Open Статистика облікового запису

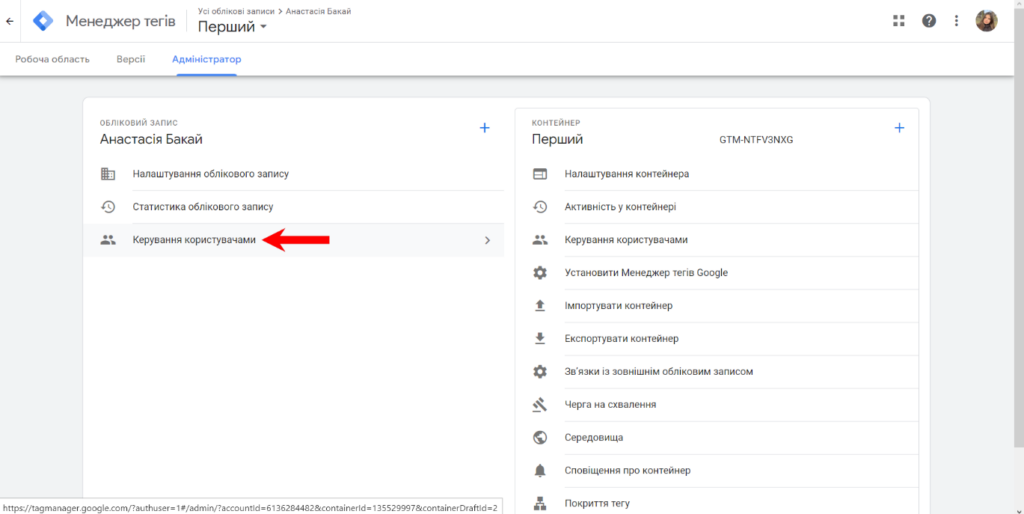pyautogui.click(x=203, y=207)
